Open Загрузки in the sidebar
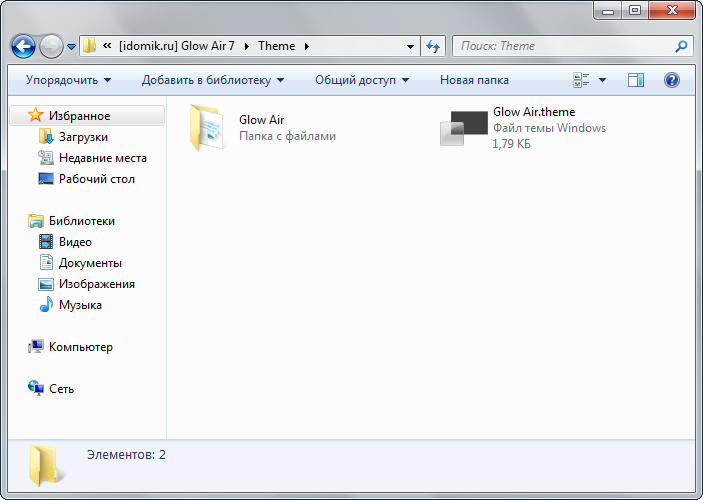This screenshot has width=703, height=500. tap(83, 137)
